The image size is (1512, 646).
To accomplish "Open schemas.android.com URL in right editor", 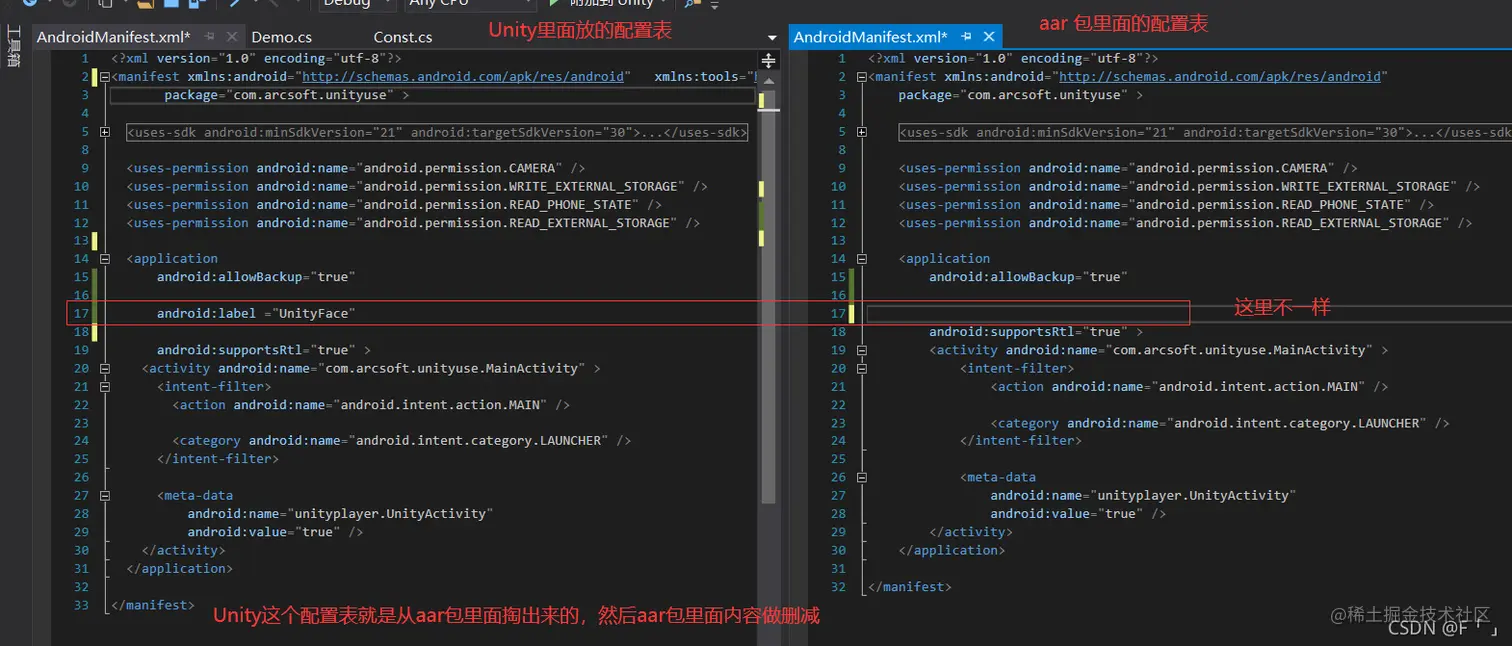I will click(x=1220, y=76).
